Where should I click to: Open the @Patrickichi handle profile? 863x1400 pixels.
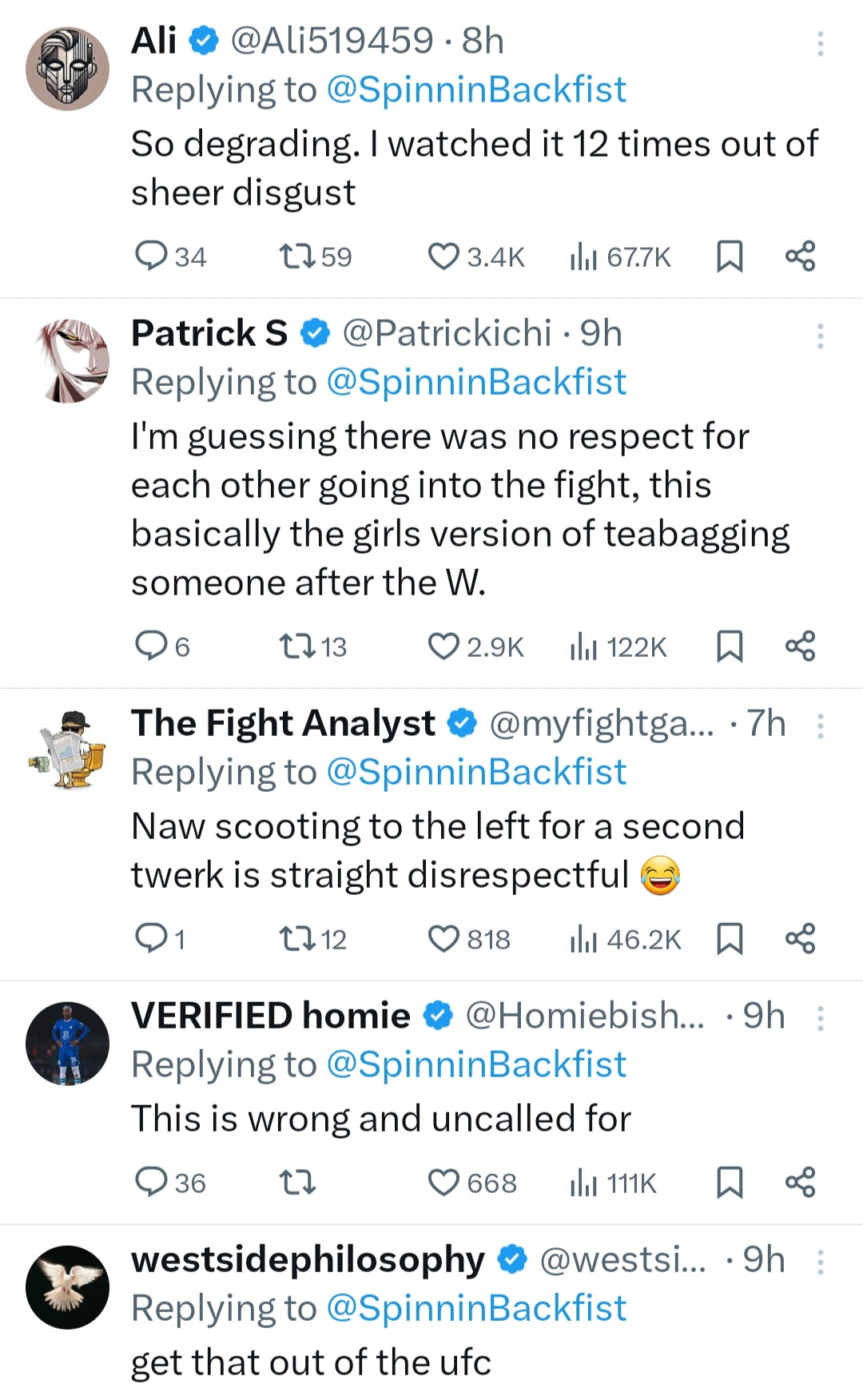(447, 333)
